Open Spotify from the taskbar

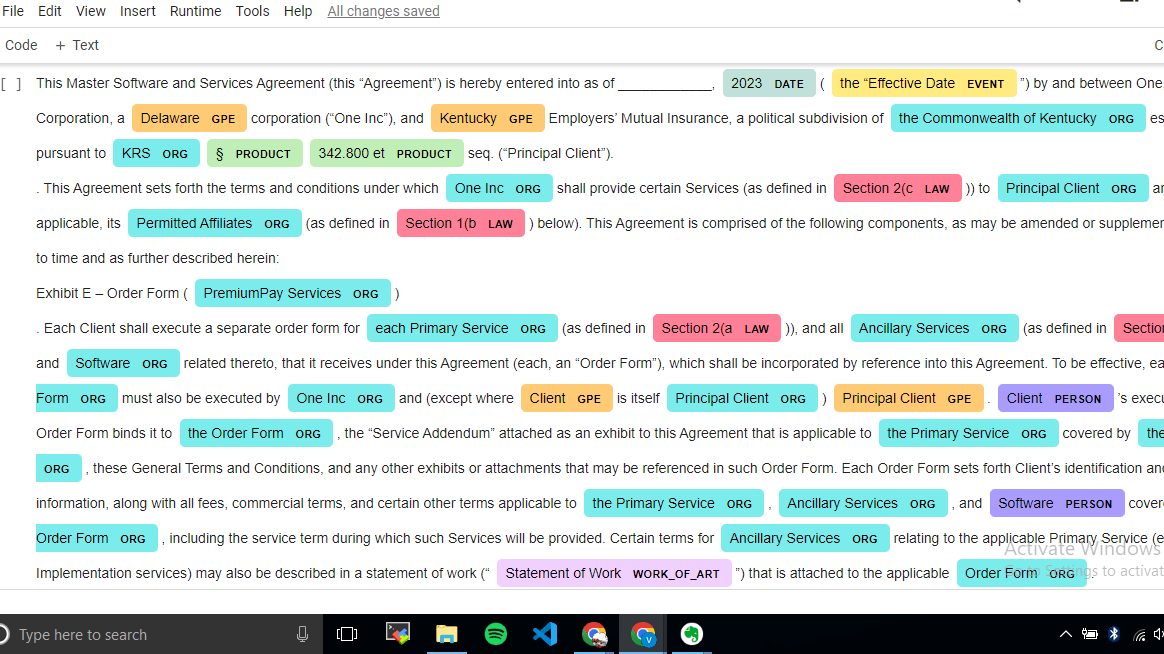[495, 634]
